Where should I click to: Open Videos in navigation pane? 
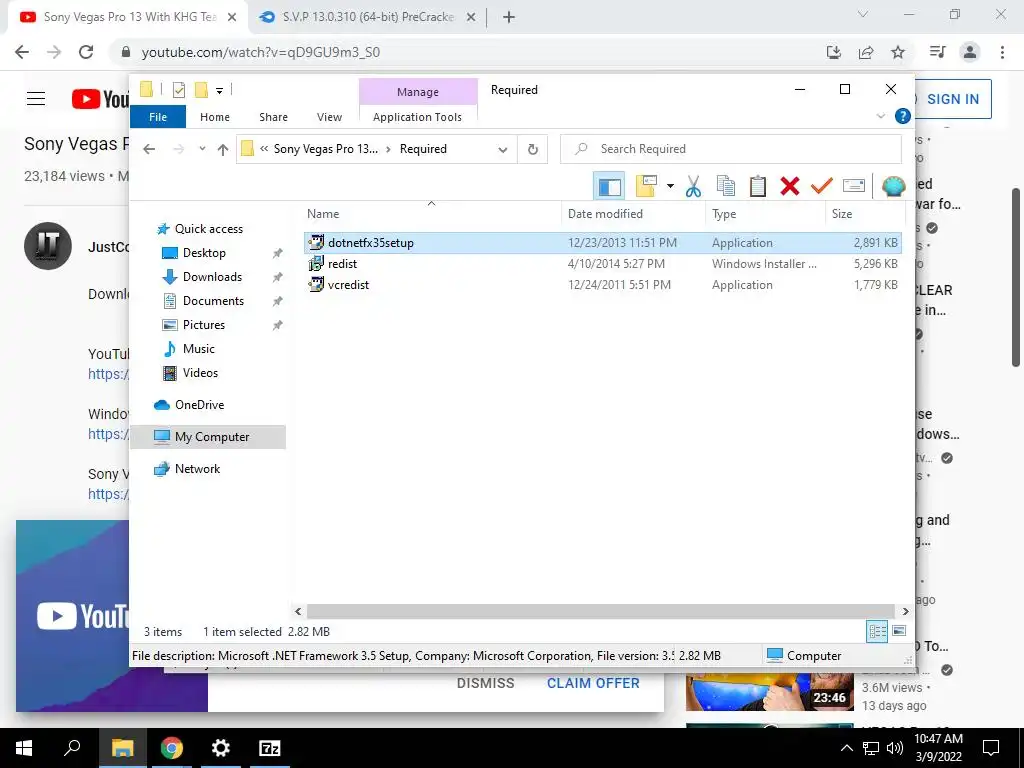point(200,373)
